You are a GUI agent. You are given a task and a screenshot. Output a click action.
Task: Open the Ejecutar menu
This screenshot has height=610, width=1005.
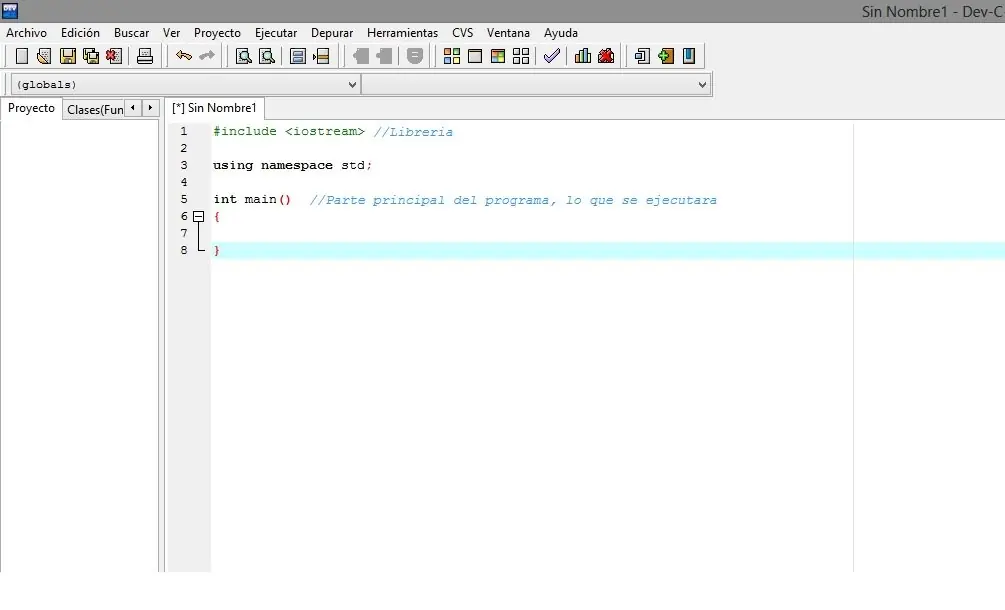pos(276,33)
